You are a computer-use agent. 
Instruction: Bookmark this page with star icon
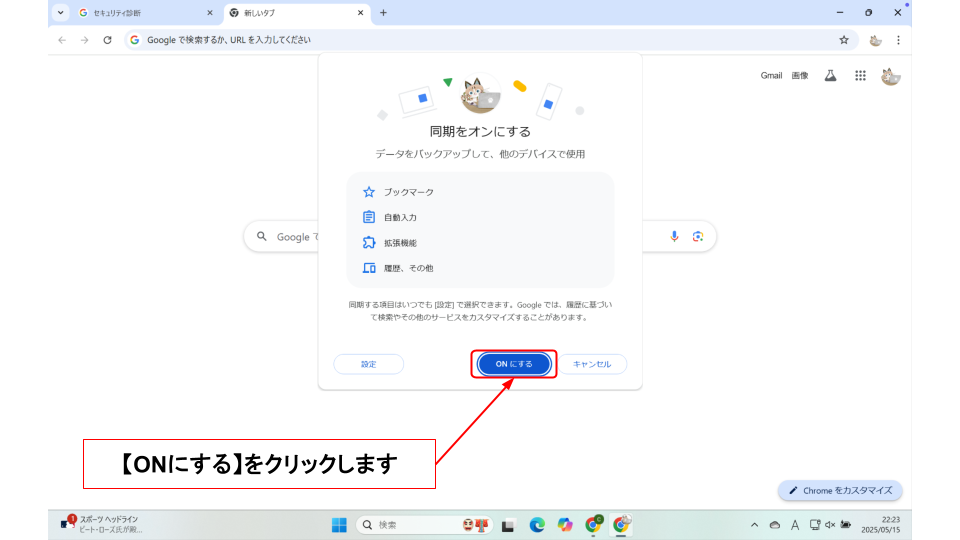pyautogui.click(x=843, y=40)
